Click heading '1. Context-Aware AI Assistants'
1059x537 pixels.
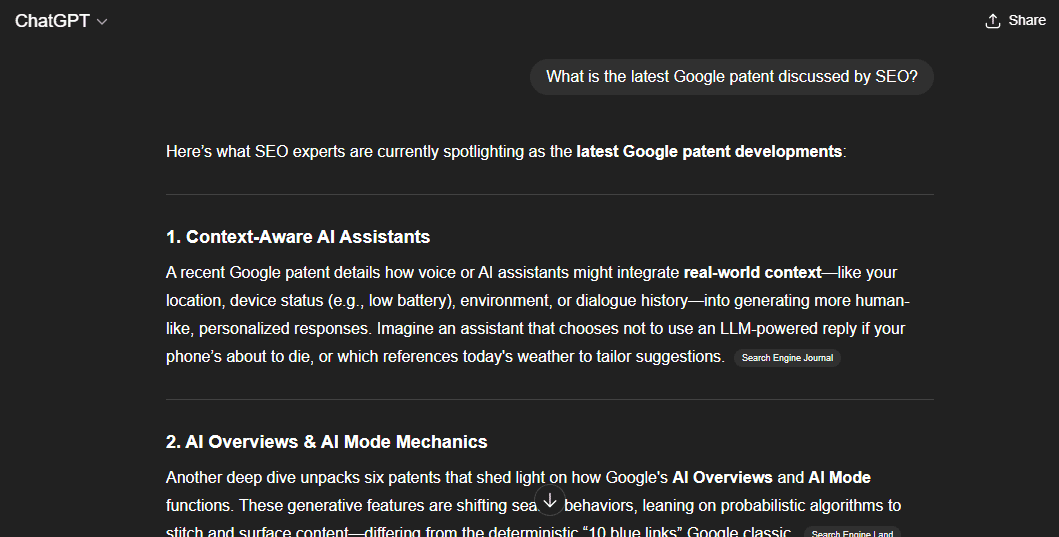pos(298,237)
